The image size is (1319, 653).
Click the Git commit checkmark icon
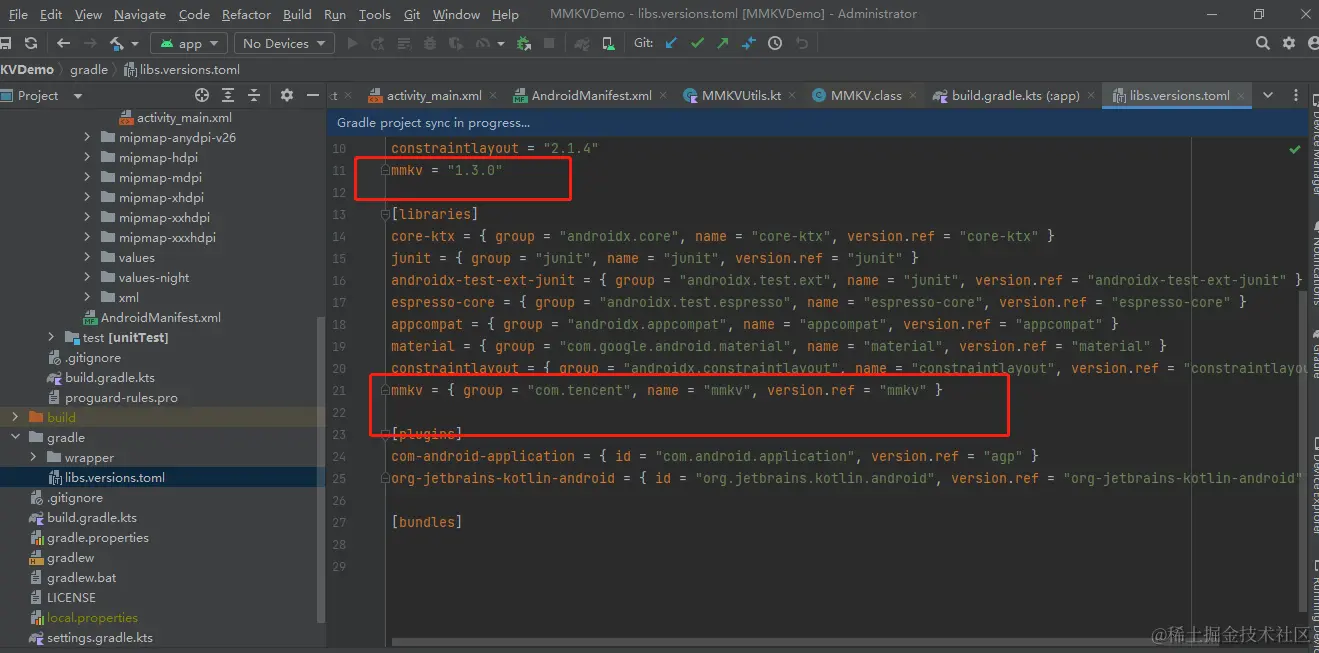[697, 43]
